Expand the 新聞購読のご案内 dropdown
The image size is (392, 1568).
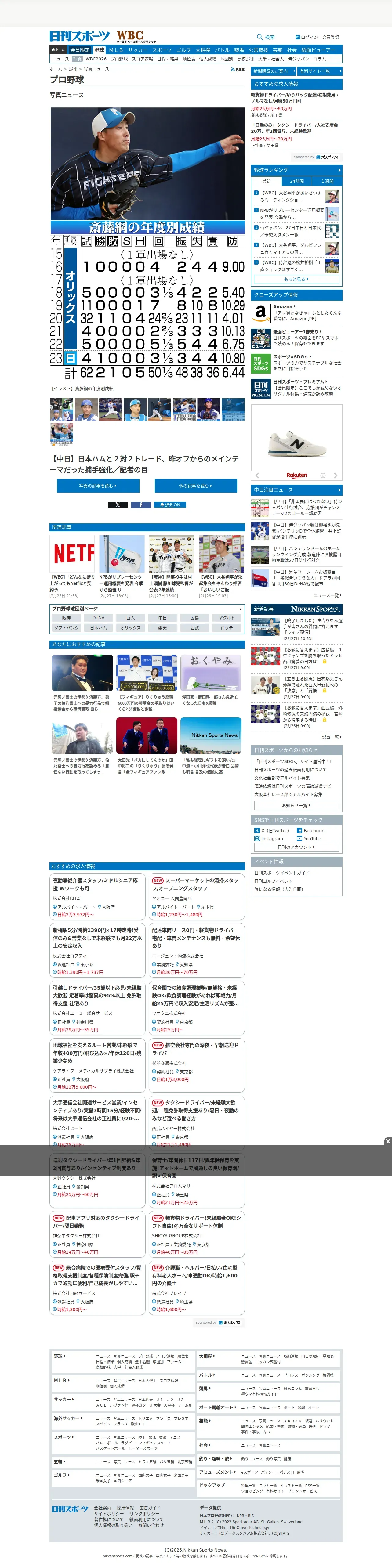[273, 71]
